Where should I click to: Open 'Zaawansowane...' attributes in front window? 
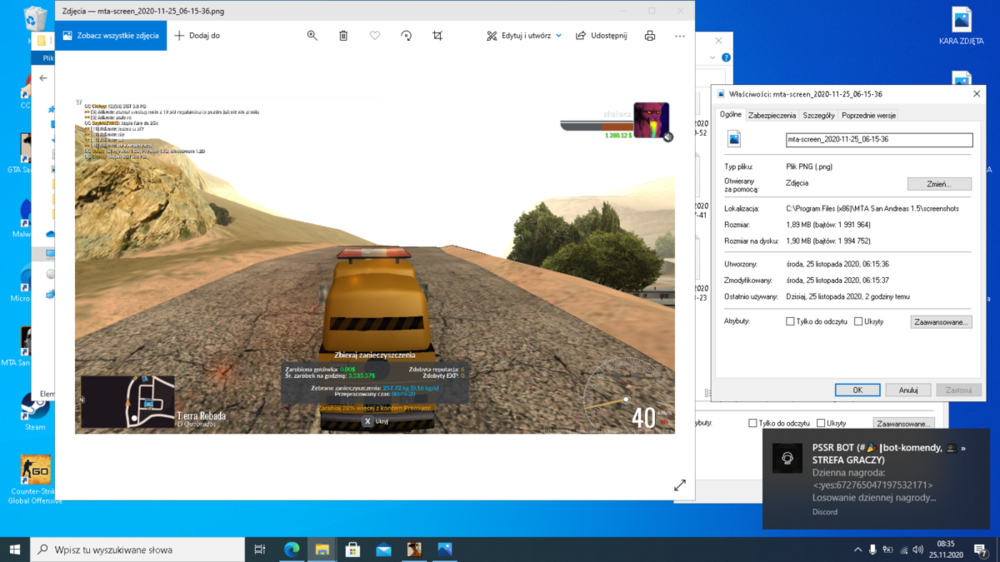tap(941, 322)
